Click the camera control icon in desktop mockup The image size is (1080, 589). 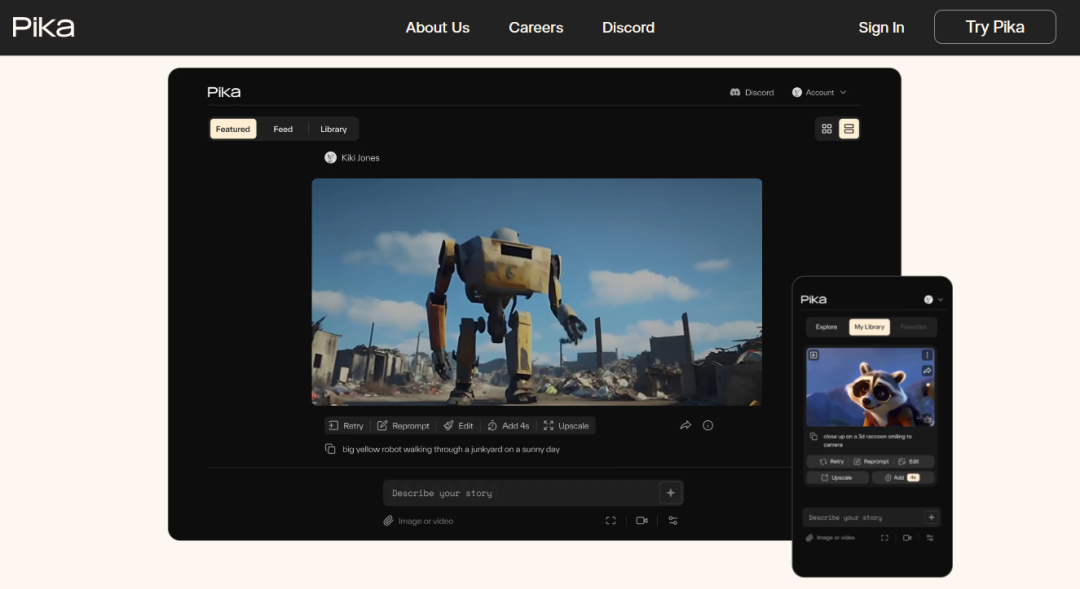pos(642,520)
